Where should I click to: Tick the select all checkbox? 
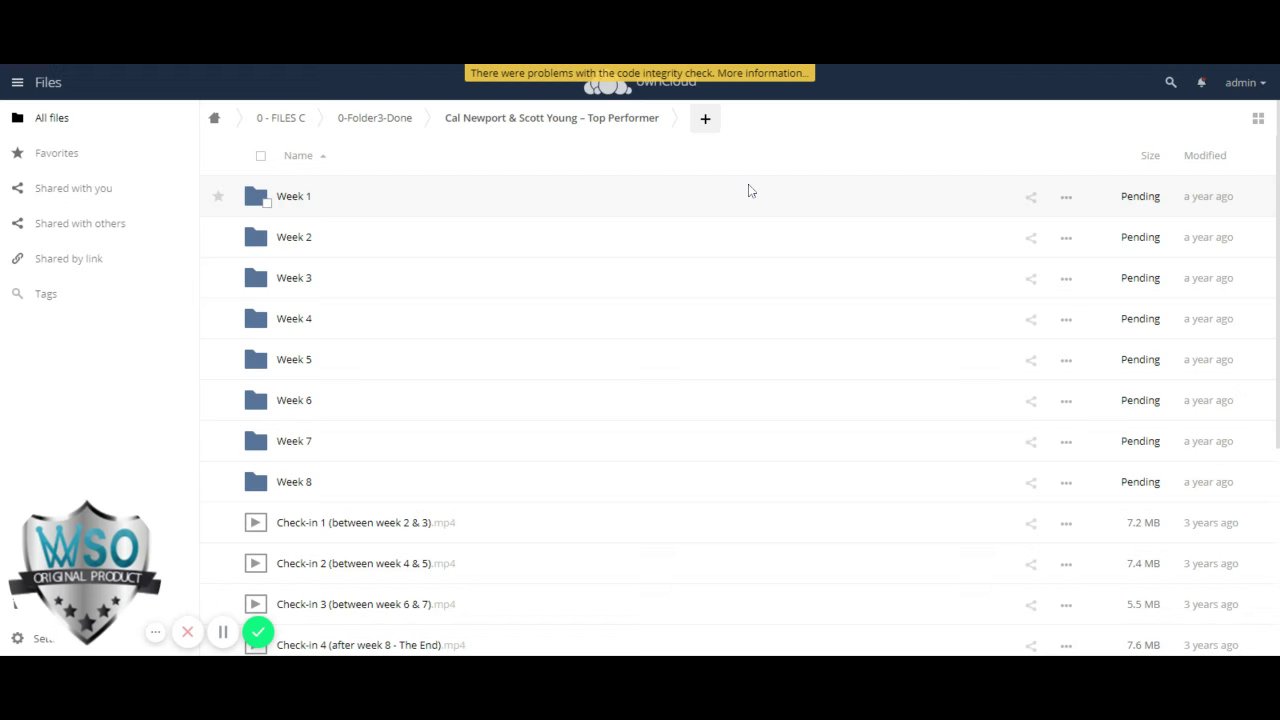point(261,156)
